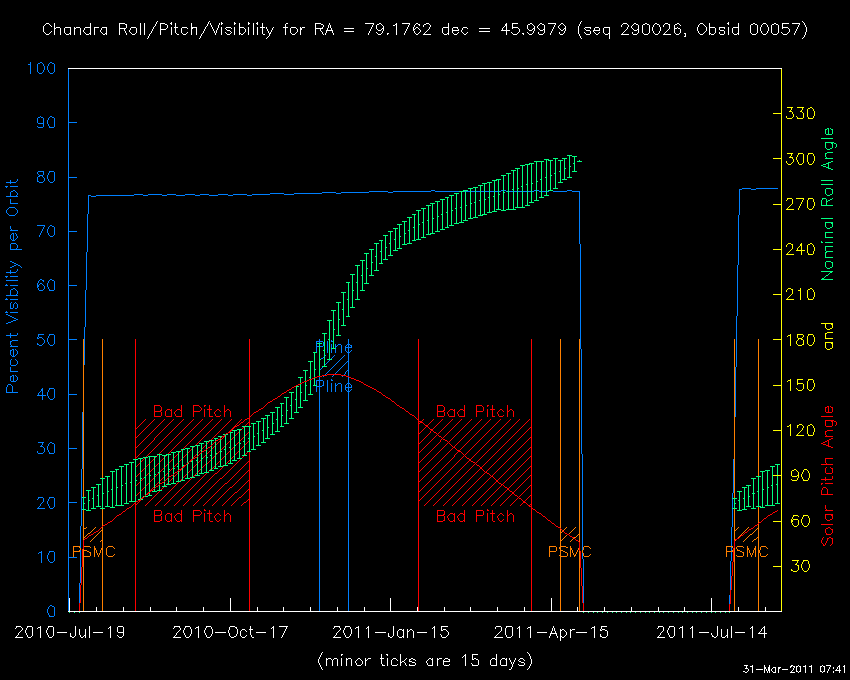Viewport: 850px width, 680px height.
Task: Click the 100 tick on the left axis
Action: pos(44,69)
